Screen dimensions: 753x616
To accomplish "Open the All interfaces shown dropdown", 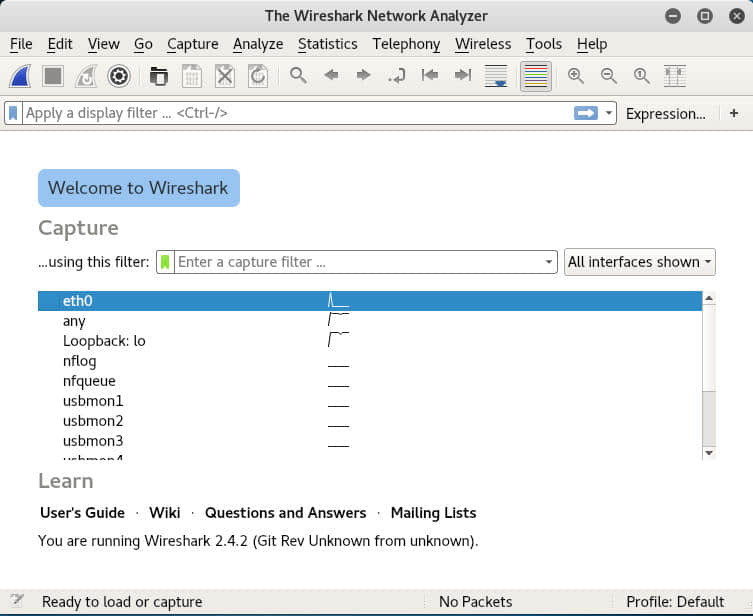I will [x=640, y=262].
